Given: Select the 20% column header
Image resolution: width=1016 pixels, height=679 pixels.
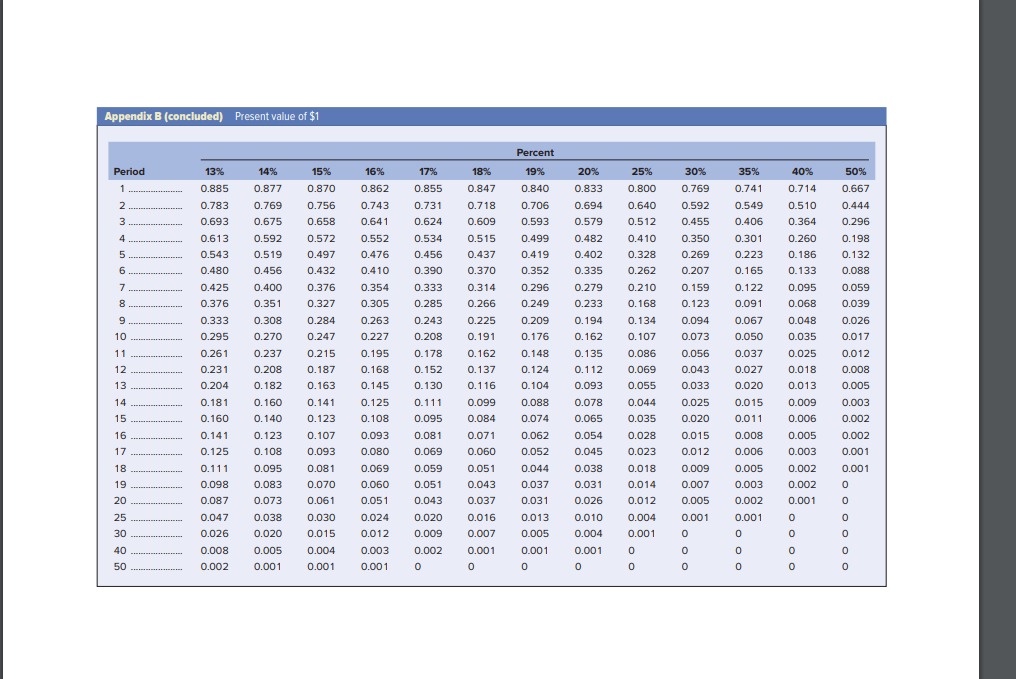Looking at the screenshot, I should (588, 172).
